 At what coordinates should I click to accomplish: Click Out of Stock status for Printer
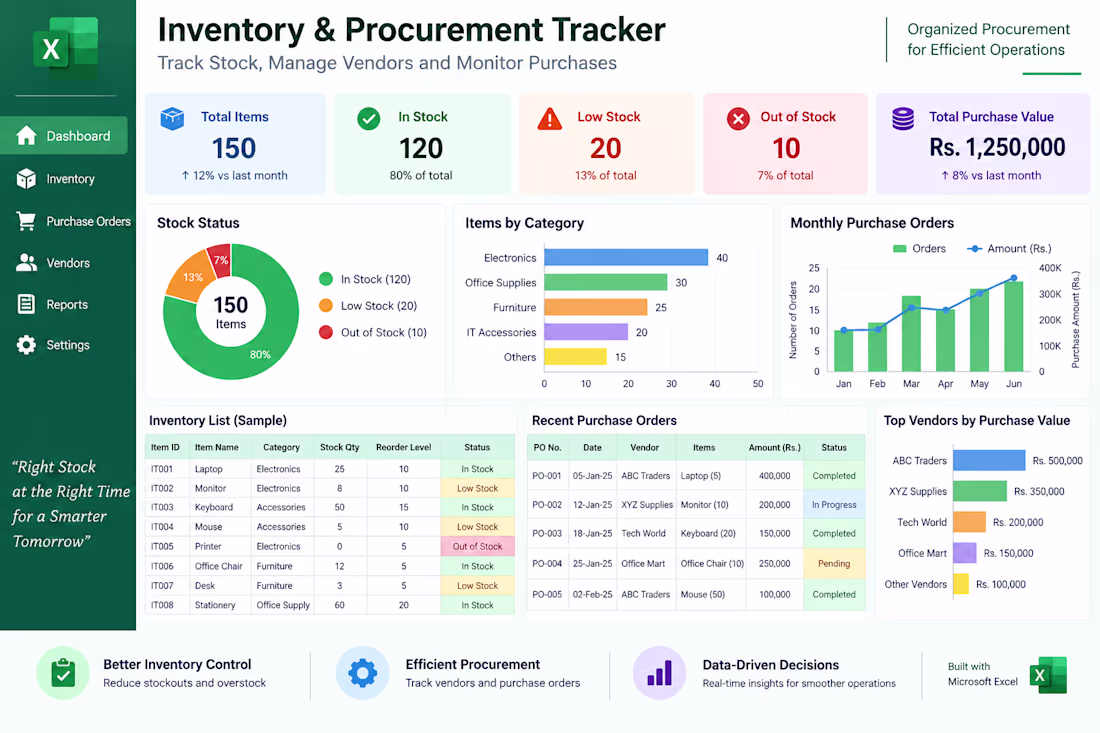click(x=477, y=546)
